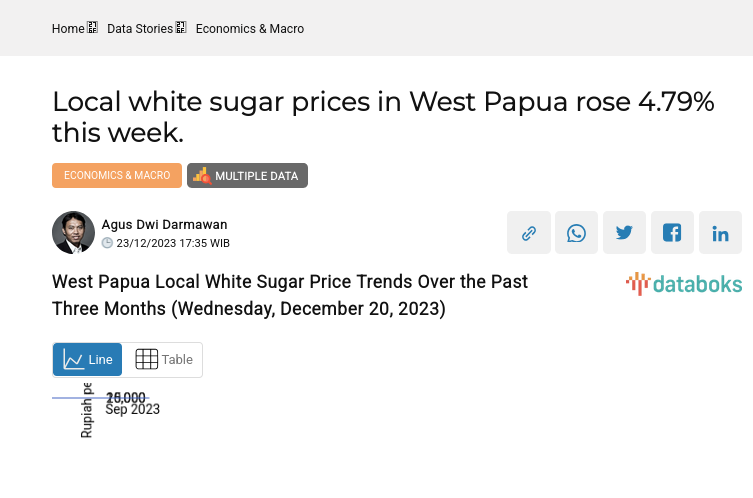Click the Multiple Data badge
The height and width of the screenshot is (498, 753).
[x=247, y=176]
